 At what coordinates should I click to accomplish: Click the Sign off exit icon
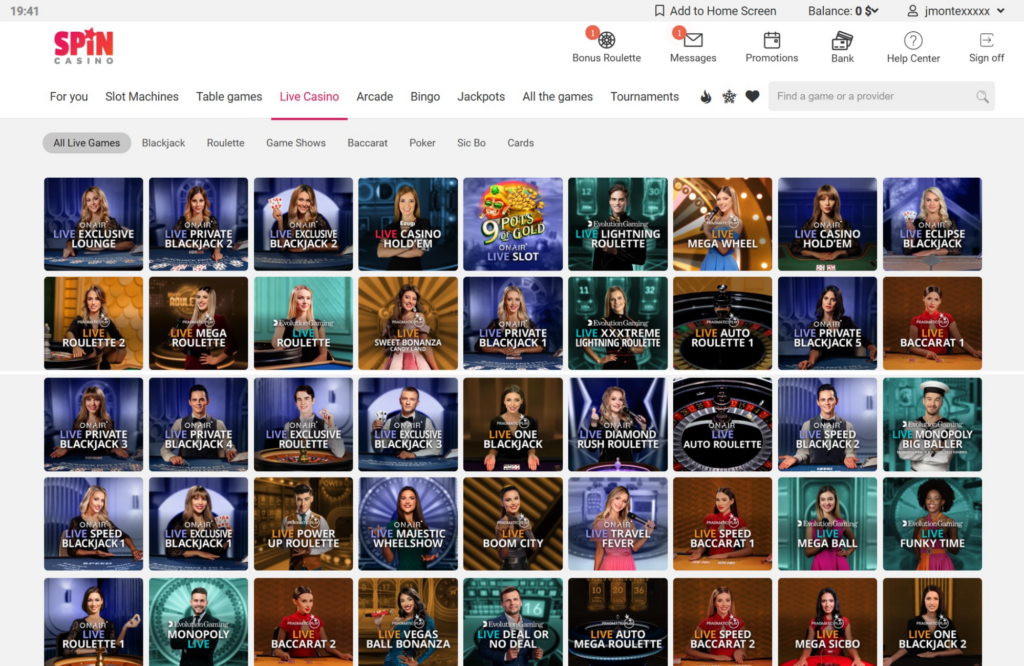(986, 40)
